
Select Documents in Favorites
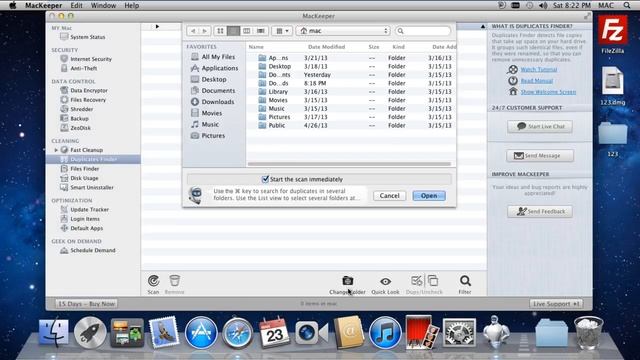[x=213, y=91]
